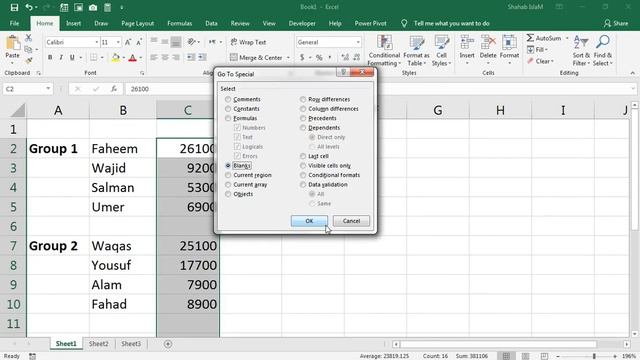Add a new sheet with plus icon
The height and width of the screenshot is (360, 640).
[168, 344]
